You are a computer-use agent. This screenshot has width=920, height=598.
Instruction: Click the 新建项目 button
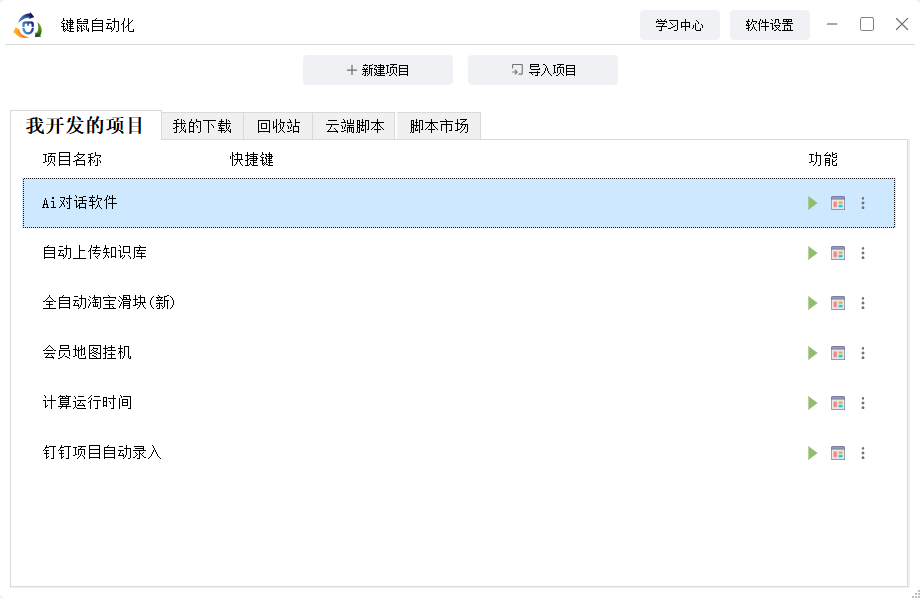(x=378, y=70)
